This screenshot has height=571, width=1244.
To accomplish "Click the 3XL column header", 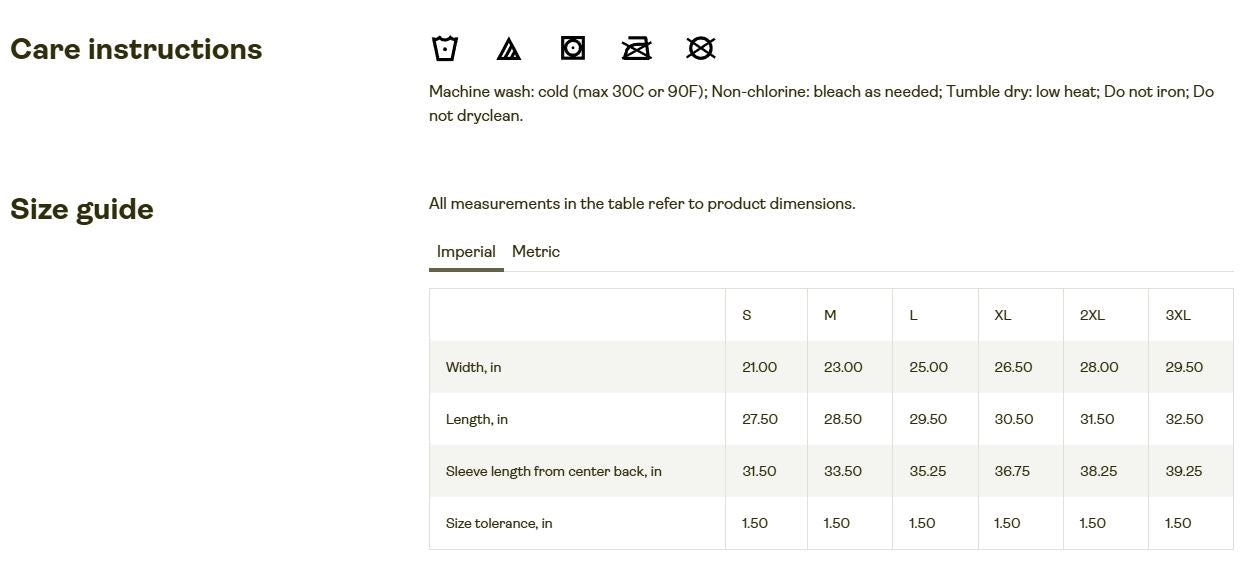I will 1178,315.
